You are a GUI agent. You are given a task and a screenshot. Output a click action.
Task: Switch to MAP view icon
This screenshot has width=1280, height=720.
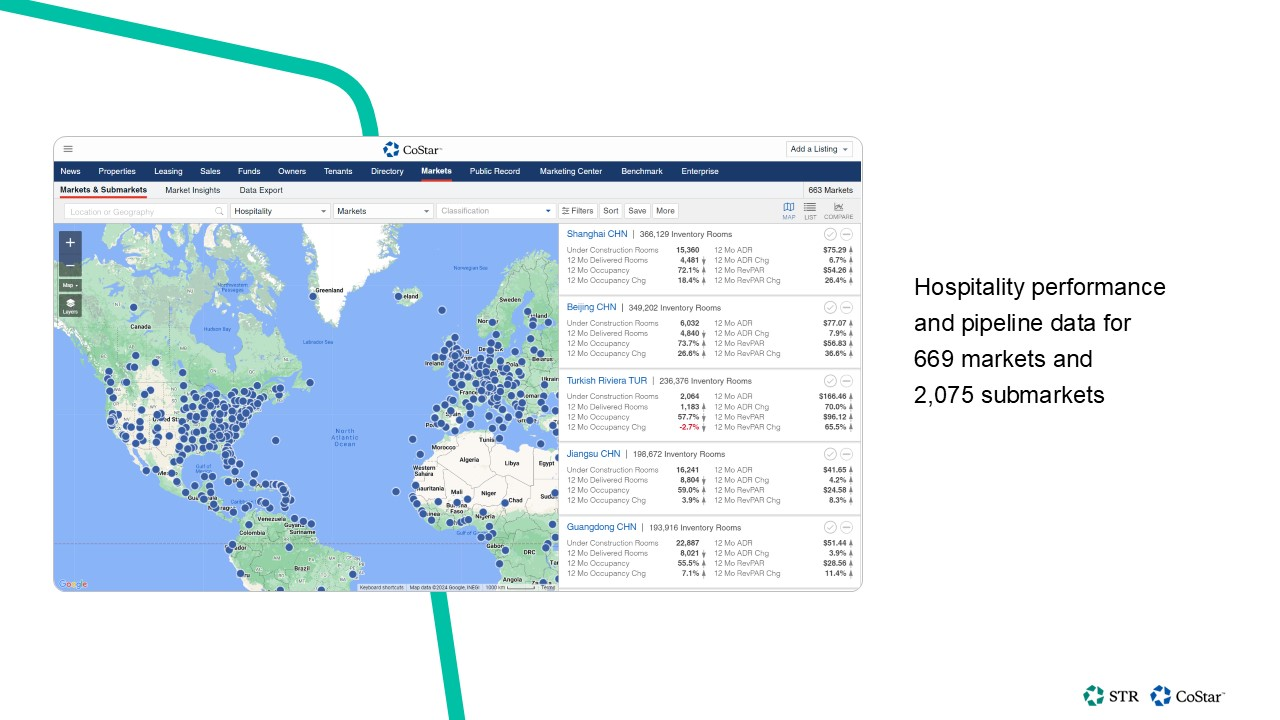pyautogui.click(x=789, y=210)
